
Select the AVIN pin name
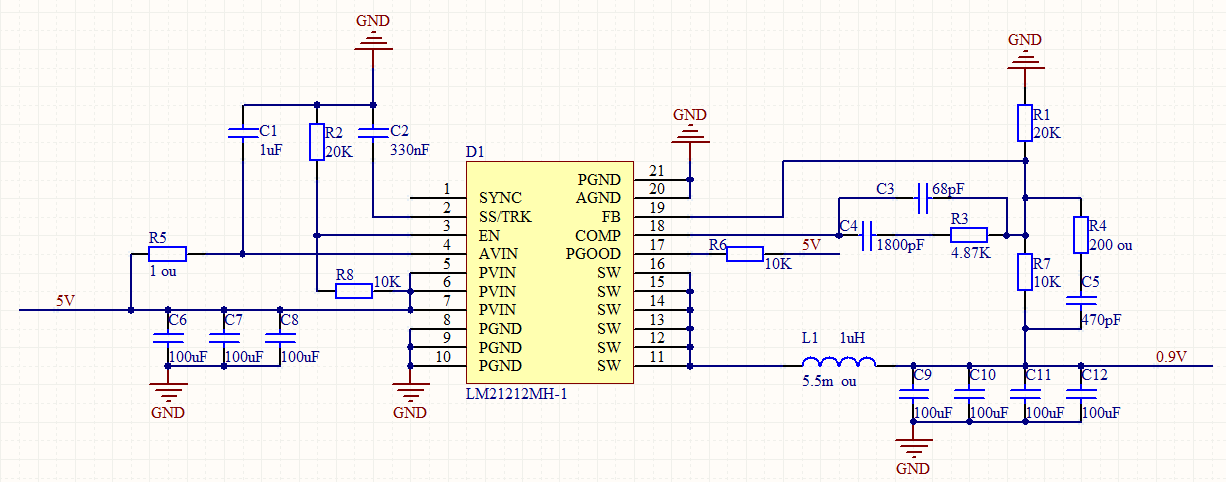coord(498,254)
